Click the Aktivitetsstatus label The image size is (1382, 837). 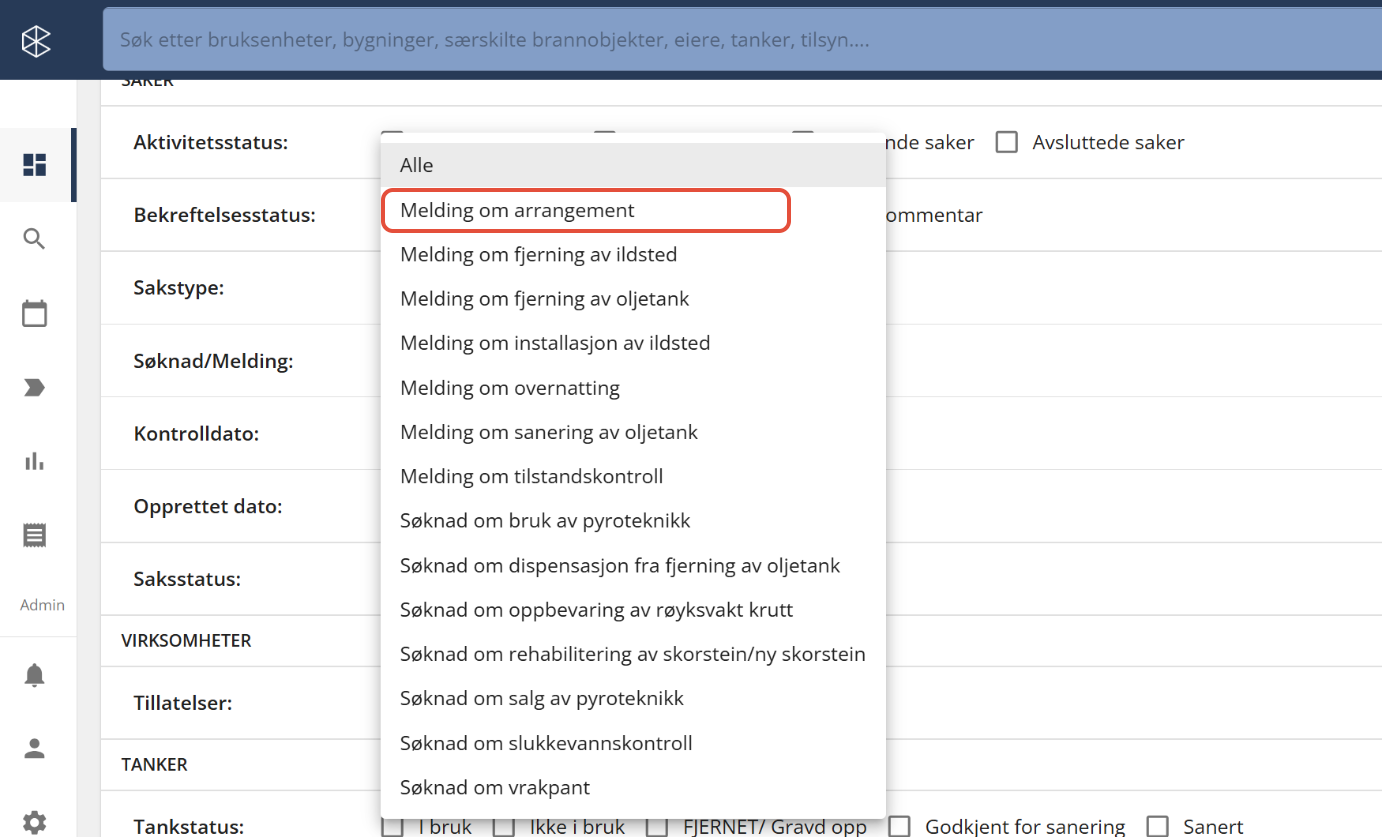point(210,142)
